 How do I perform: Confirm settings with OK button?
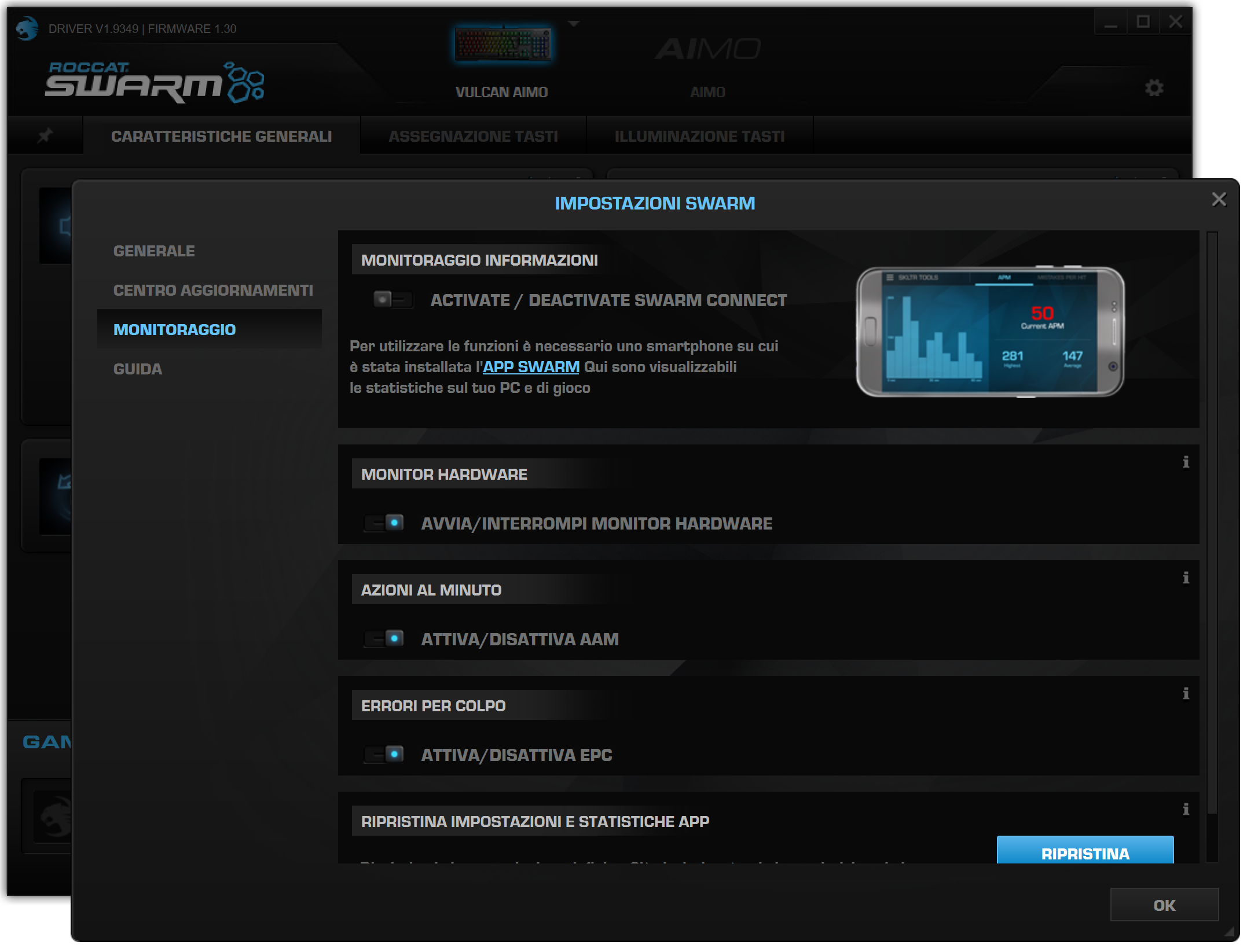tap(1165, 905)
